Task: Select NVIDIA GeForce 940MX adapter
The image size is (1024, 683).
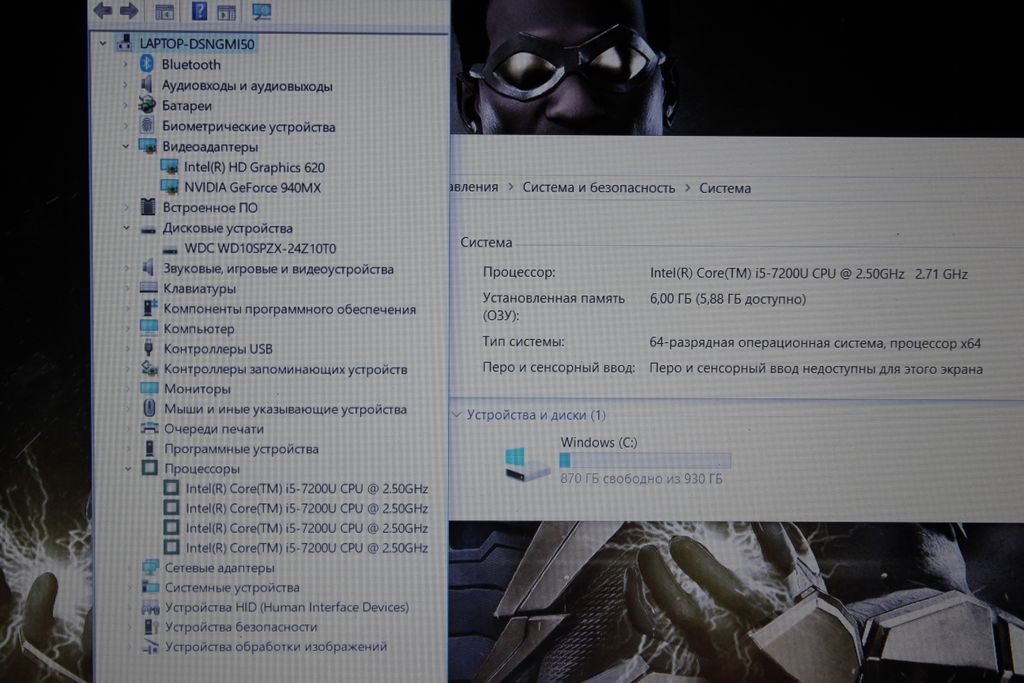Action: click(x=252, y=187)
